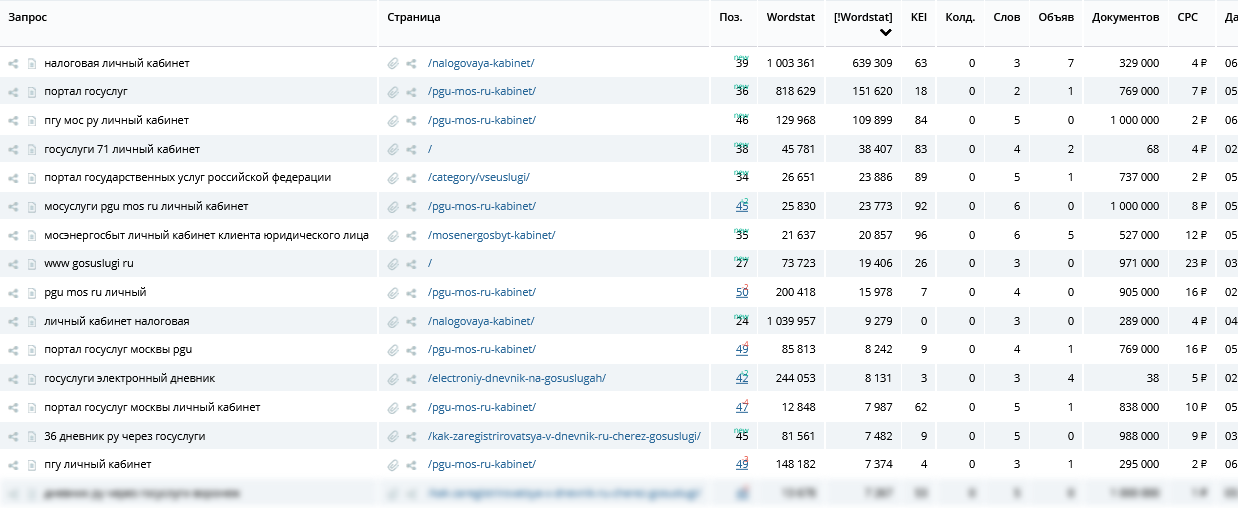
Task: Sort by the 'Документов' column header
Action: click(x=1125, y=17)
